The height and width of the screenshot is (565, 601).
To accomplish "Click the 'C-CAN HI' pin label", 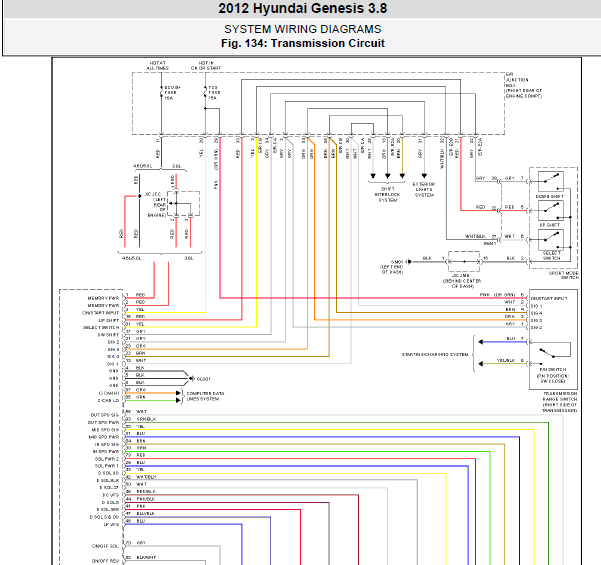I will click(x=109, y=393).
